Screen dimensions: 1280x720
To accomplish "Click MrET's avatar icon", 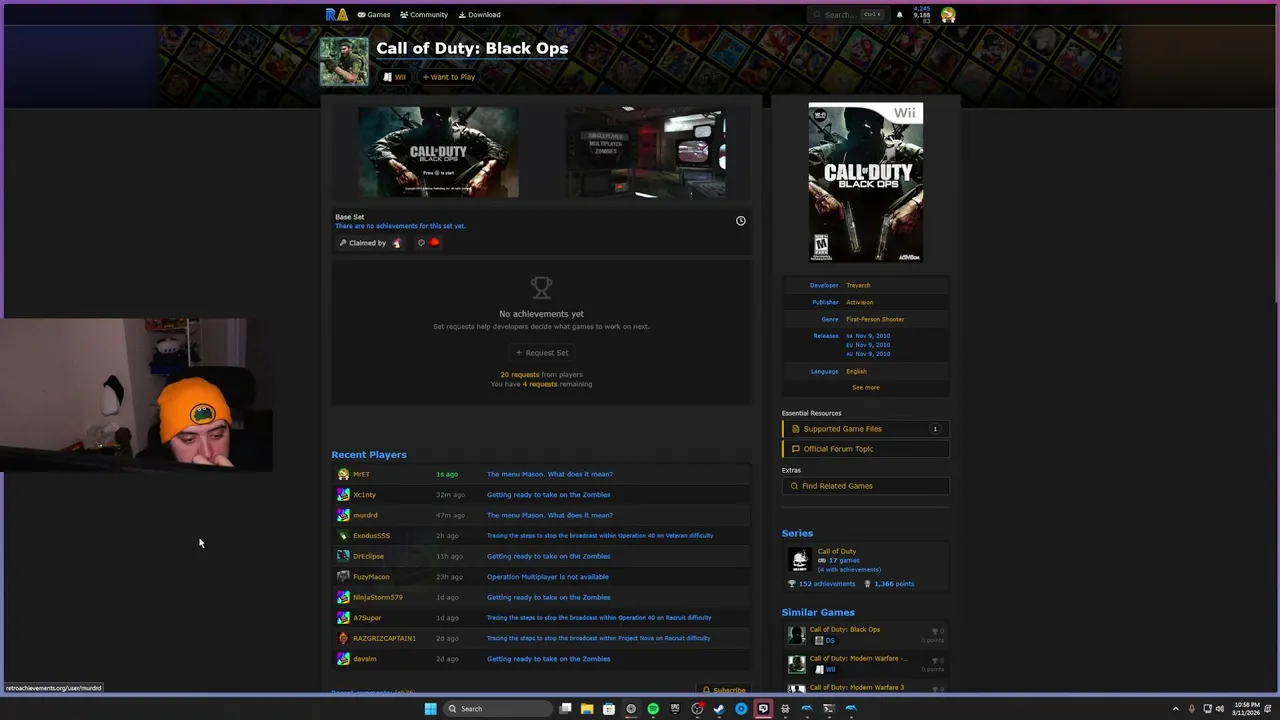I will [x=343, y=474].
